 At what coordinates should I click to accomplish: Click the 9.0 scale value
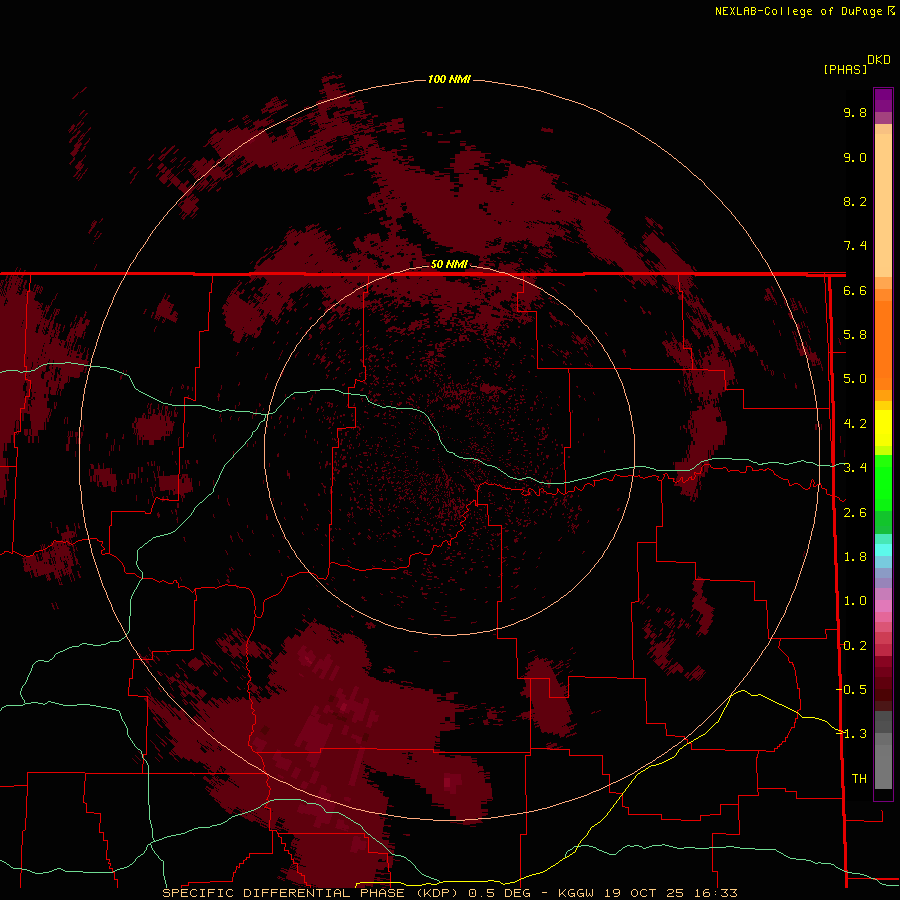point(855,157)
